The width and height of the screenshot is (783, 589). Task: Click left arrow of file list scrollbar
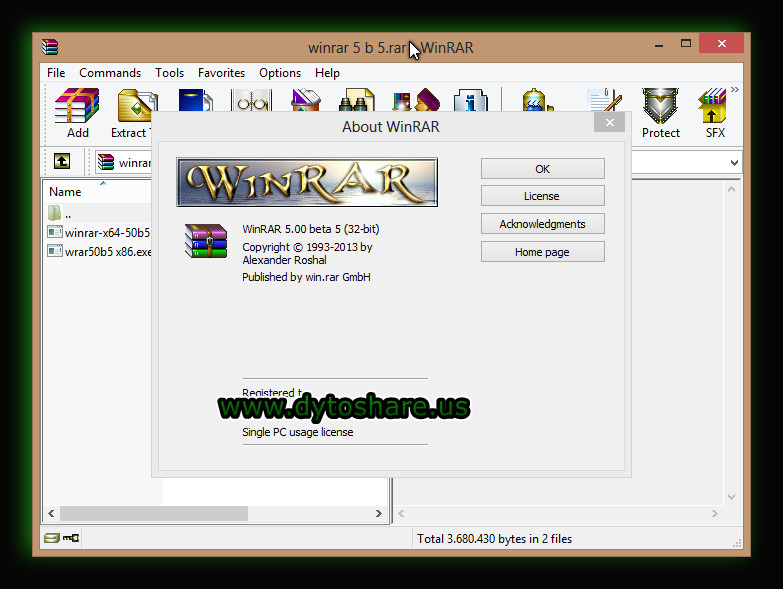51,513
